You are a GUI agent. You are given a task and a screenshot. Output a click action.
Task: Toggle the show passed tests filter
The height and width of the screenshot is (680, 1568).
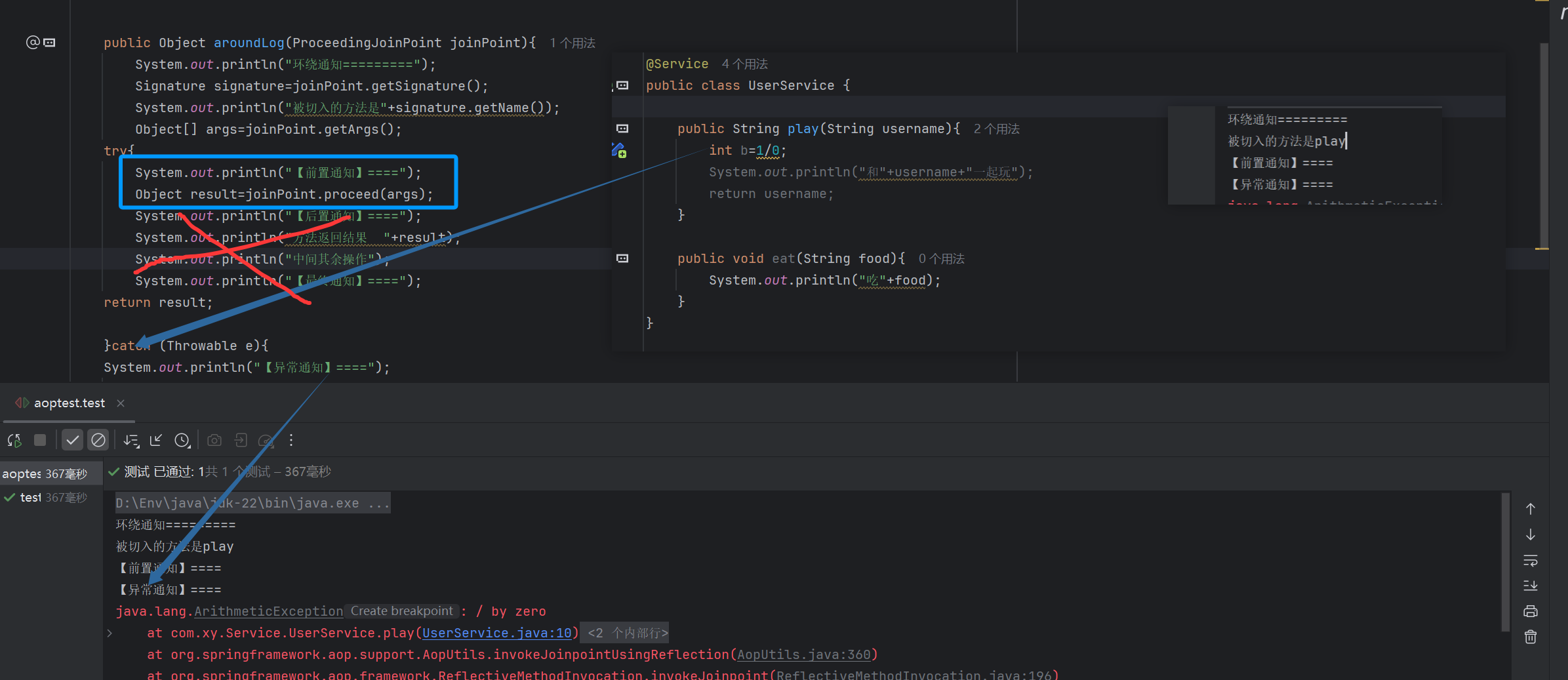pos(72,441)
